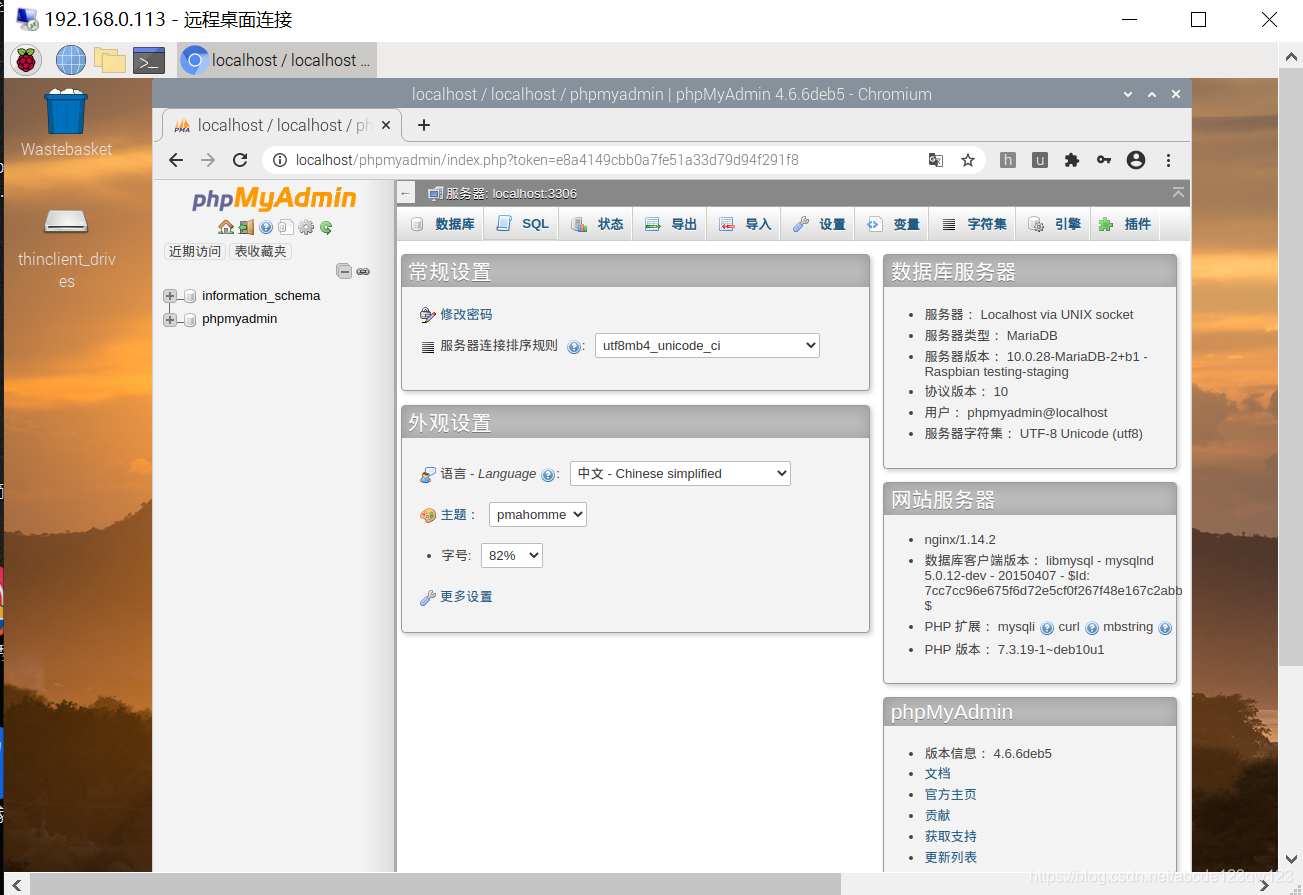Click the 服务器: localhost:3306 breadcrumb
The image size is (1303, 895).
pyautogui.click(x=511, y=194)
